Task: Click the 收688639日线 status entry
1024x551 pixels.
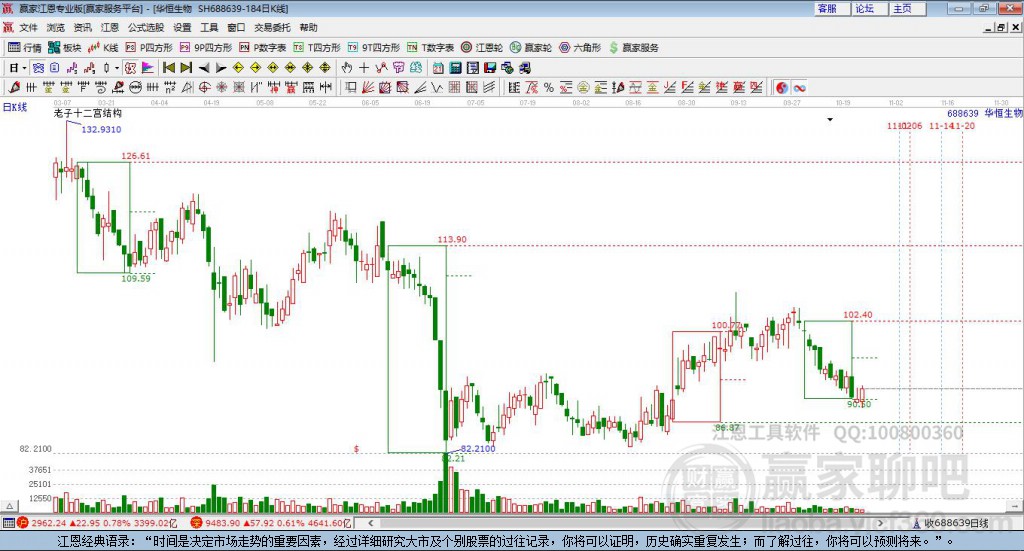Action: point(952,523)
